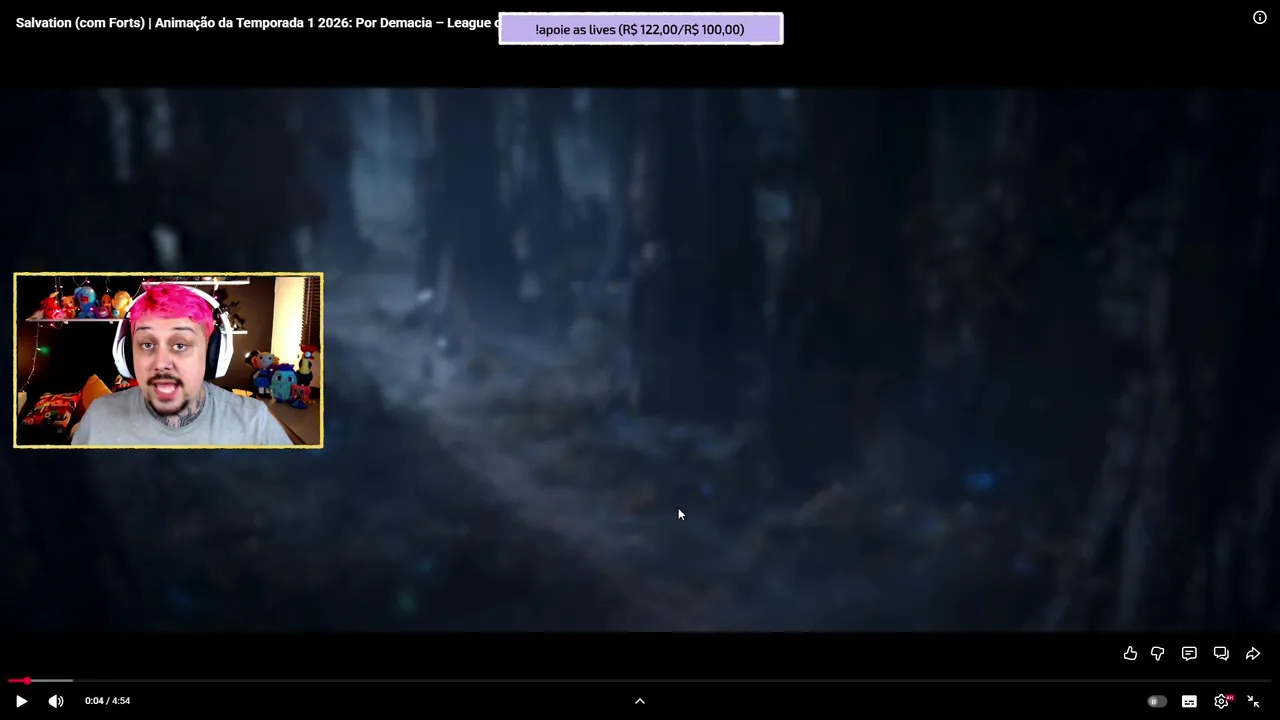Click the video title text

[257, 23]
